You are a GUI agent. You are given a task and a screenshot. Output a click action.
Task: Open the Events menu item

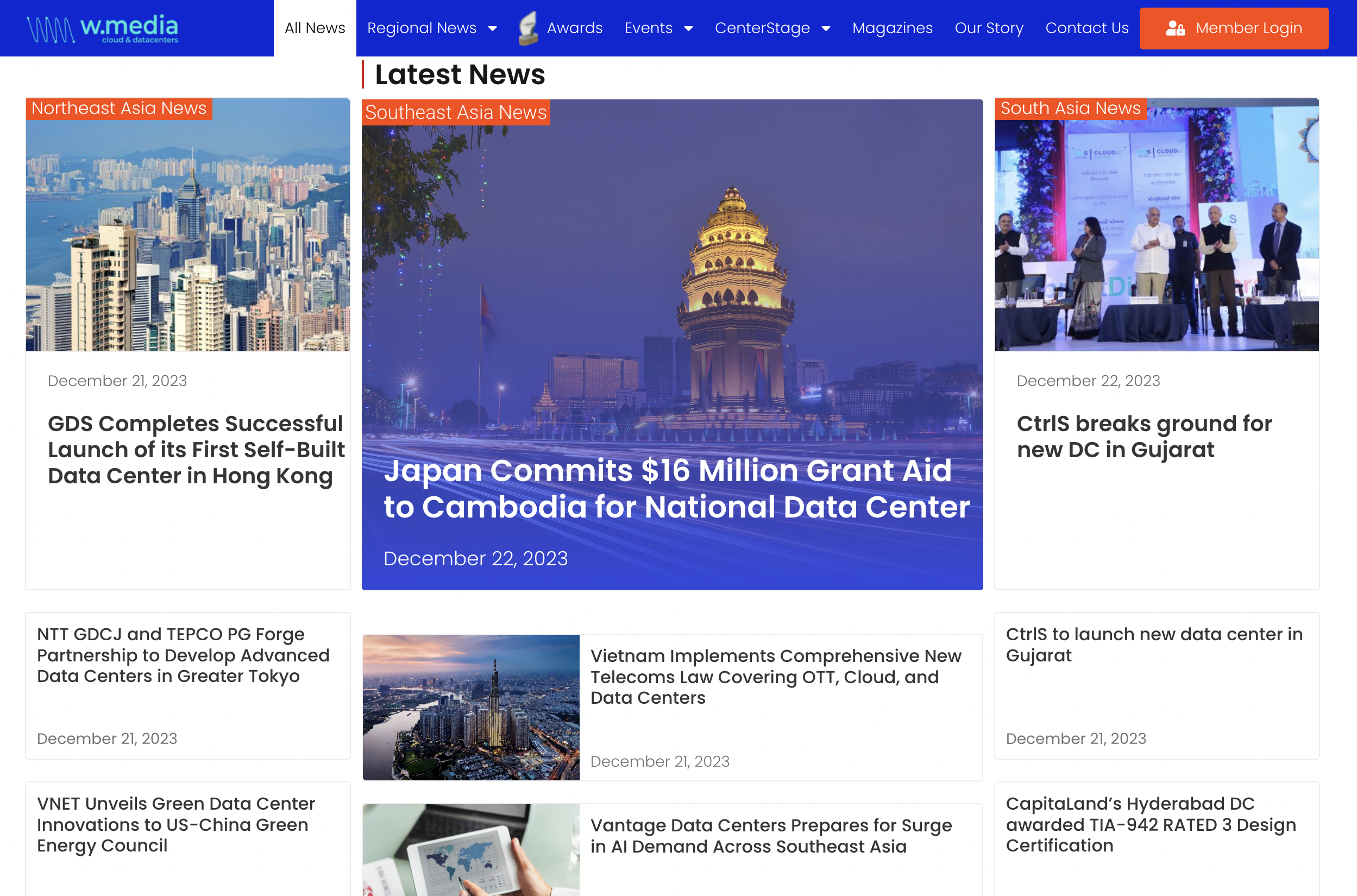point(648,28)
